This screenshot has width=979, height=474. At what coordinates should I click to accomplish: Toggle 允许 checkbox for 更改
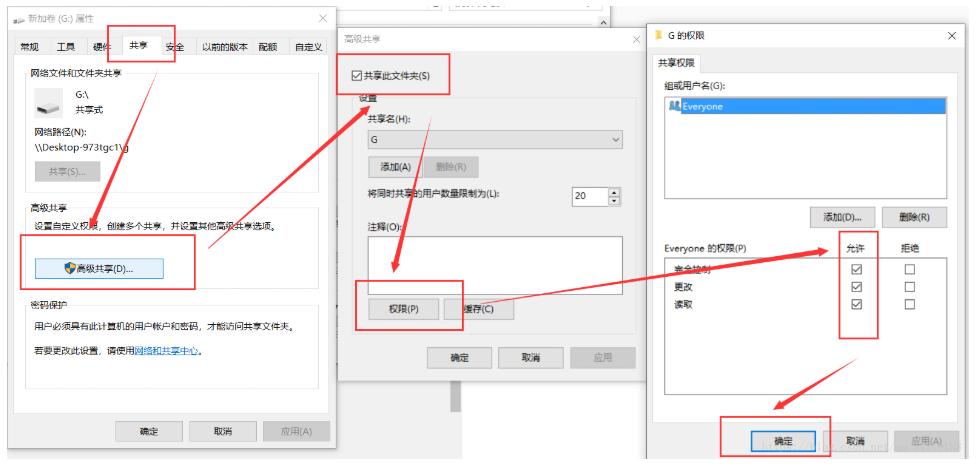857,287
